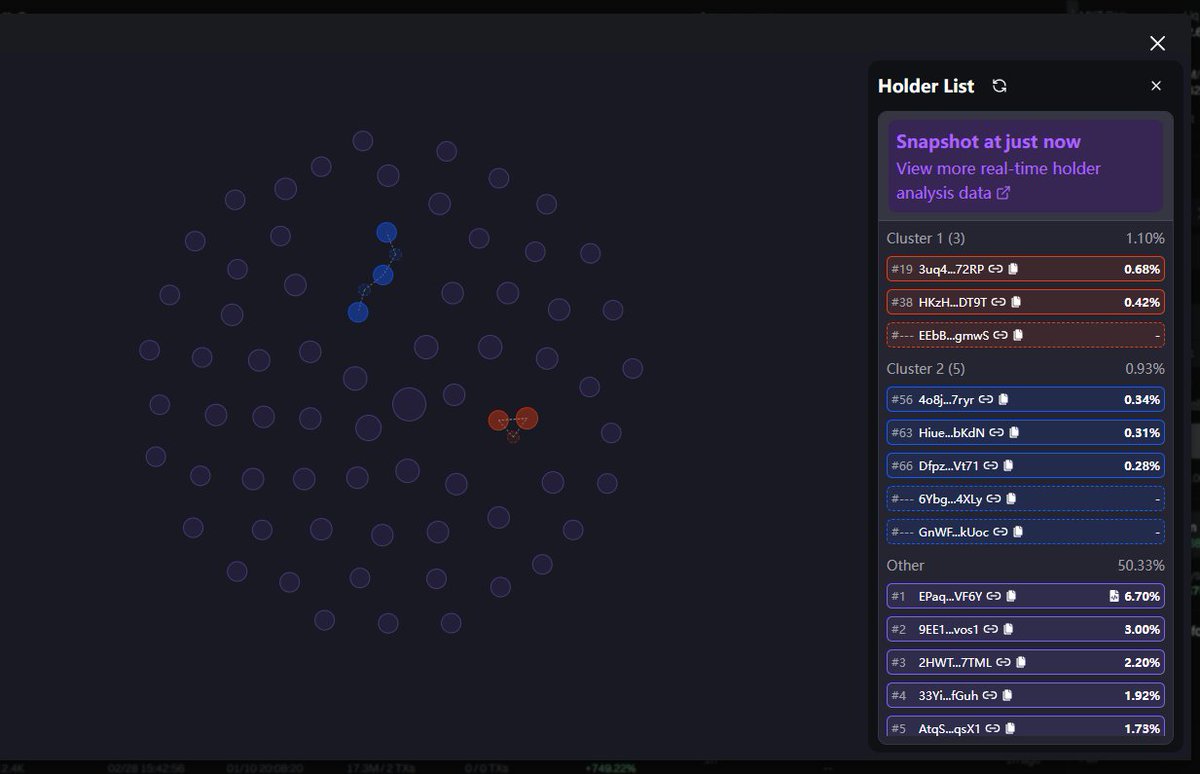Click the right orange cluster bubble
Image resolution: width=1200 pixels, height=774 pixels.
[527, 418]
